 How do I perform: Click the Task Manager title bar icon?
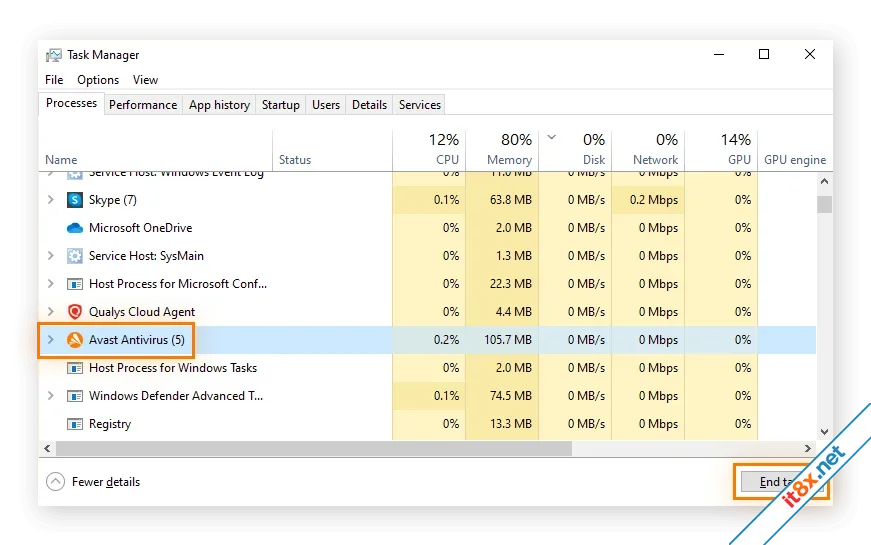click(54, 55)
